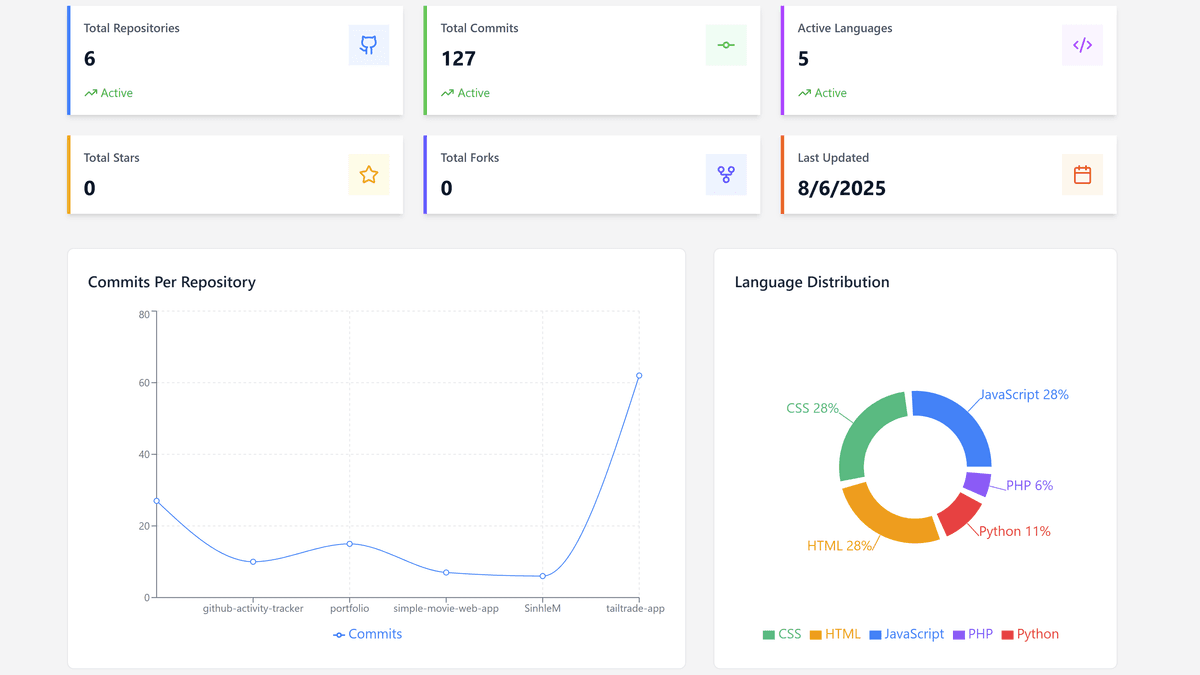This screenshot has height=675, width=1200.
Task: Select the tailtrade-app data point on line chart
Action: coord(641,377)
